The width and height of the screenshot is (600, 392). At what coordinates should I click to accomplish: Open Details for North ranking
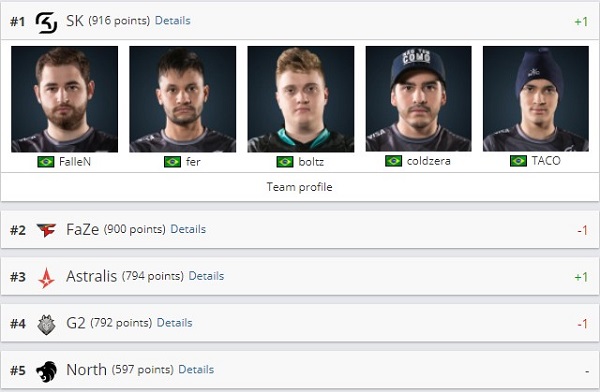click(x=196, y=369)
